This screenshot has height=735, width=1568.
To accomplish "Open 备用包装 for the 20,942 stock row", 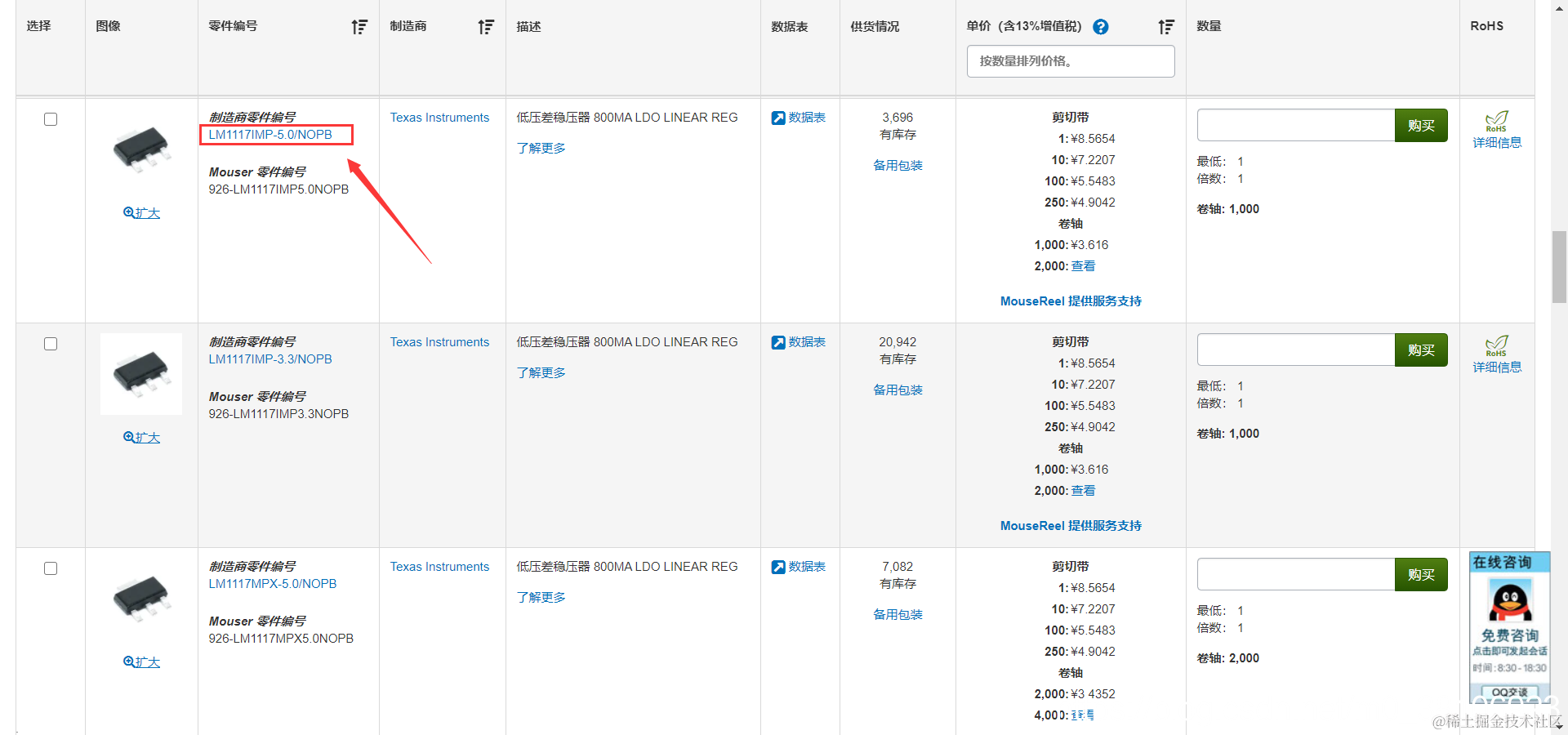I will pyautogui.click(x=898, y=390).
